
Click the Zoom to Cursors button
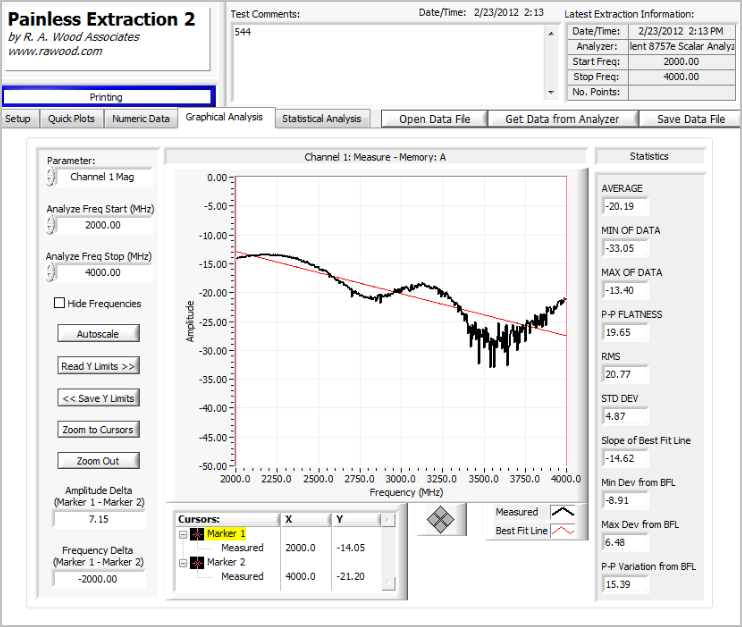tap(98, 430)
